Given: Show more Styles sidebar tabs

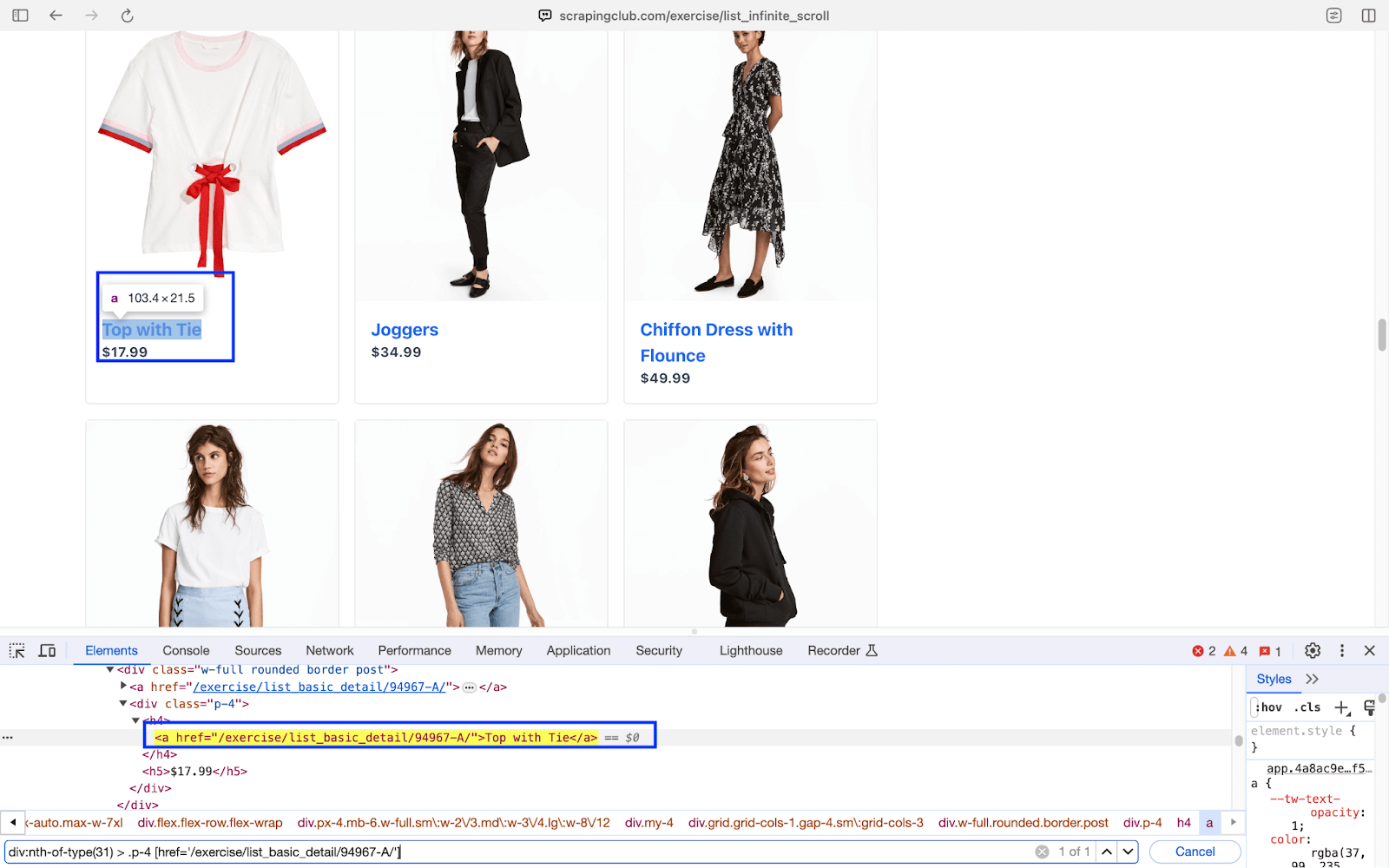Looking at the screenshot, I should (x=1312, y=680).
